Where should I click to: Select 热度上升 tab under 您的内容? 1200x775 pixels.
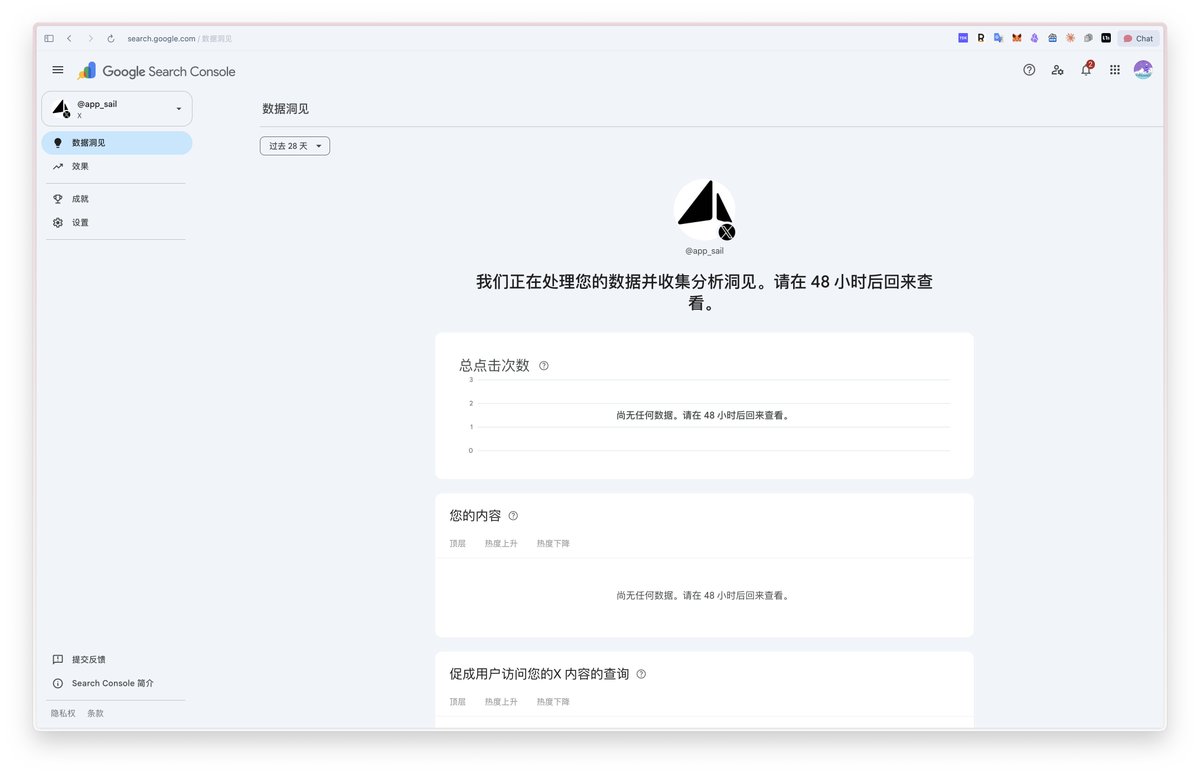pyautogui.click(x=501, y=544)
